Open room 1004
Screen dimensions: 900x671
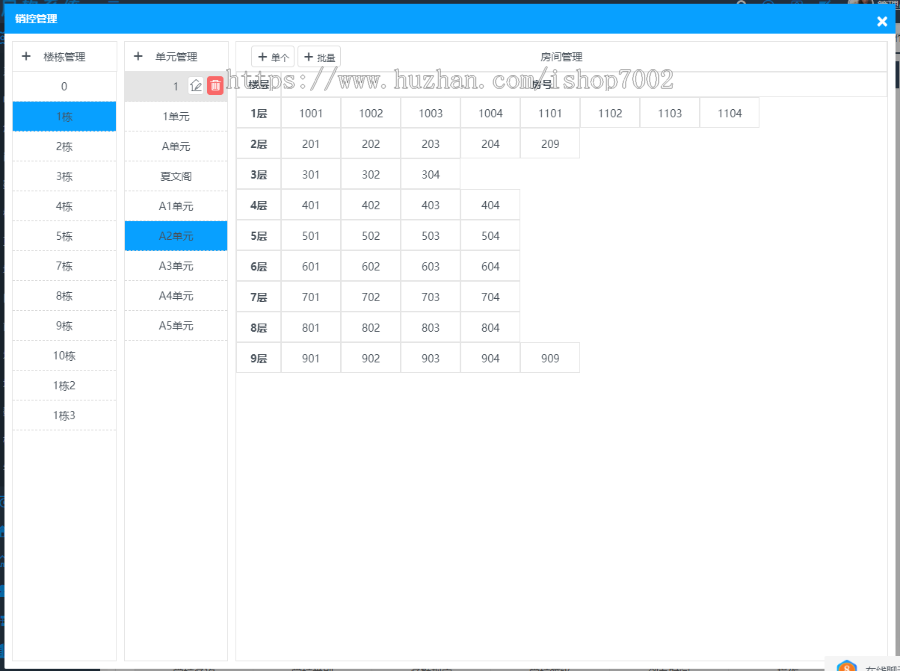[x=490, y=113]
